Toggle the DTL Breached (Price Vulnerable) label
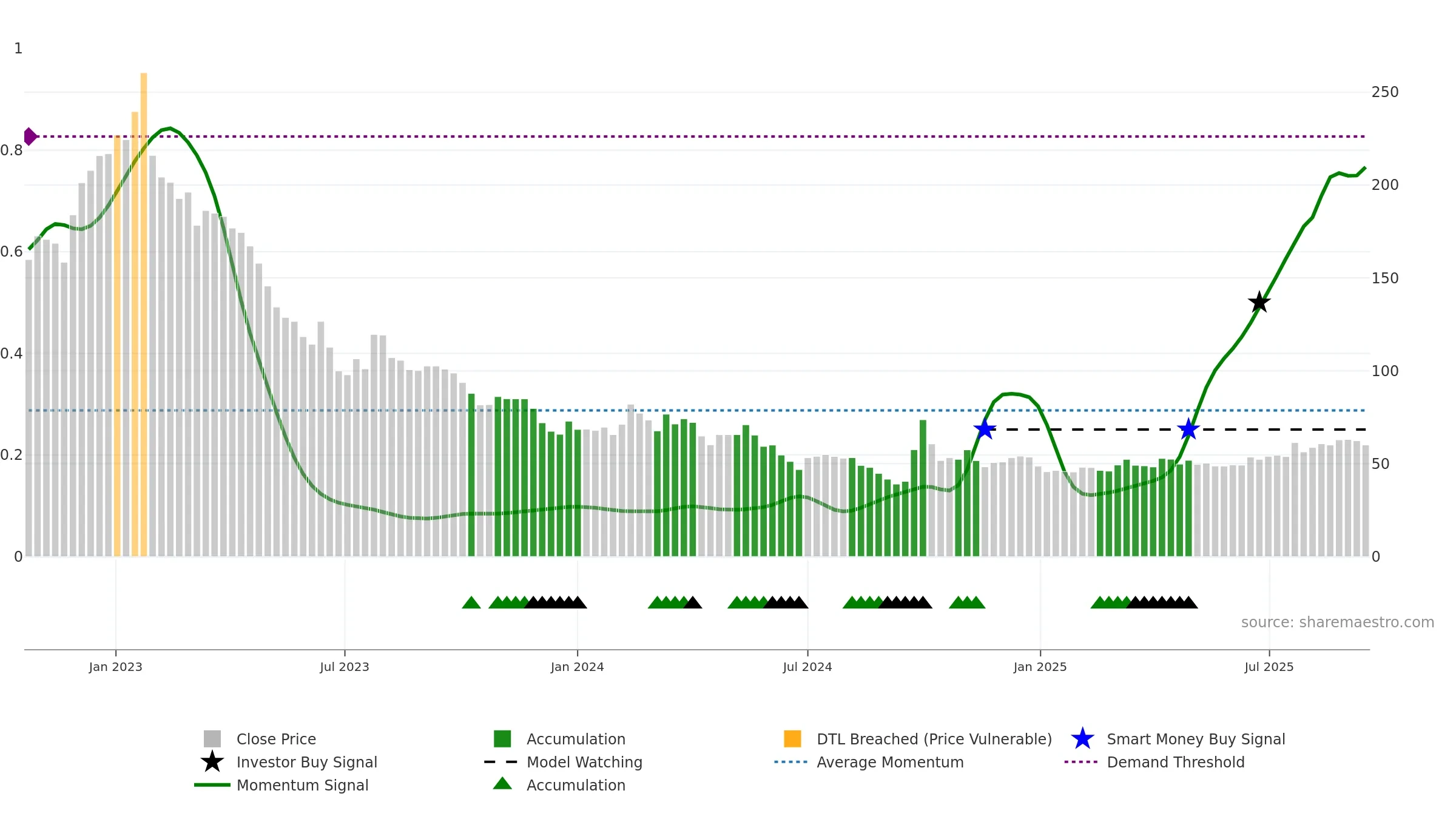Image resolution: width=1456 pixels, height=819 pixels. 934,739
